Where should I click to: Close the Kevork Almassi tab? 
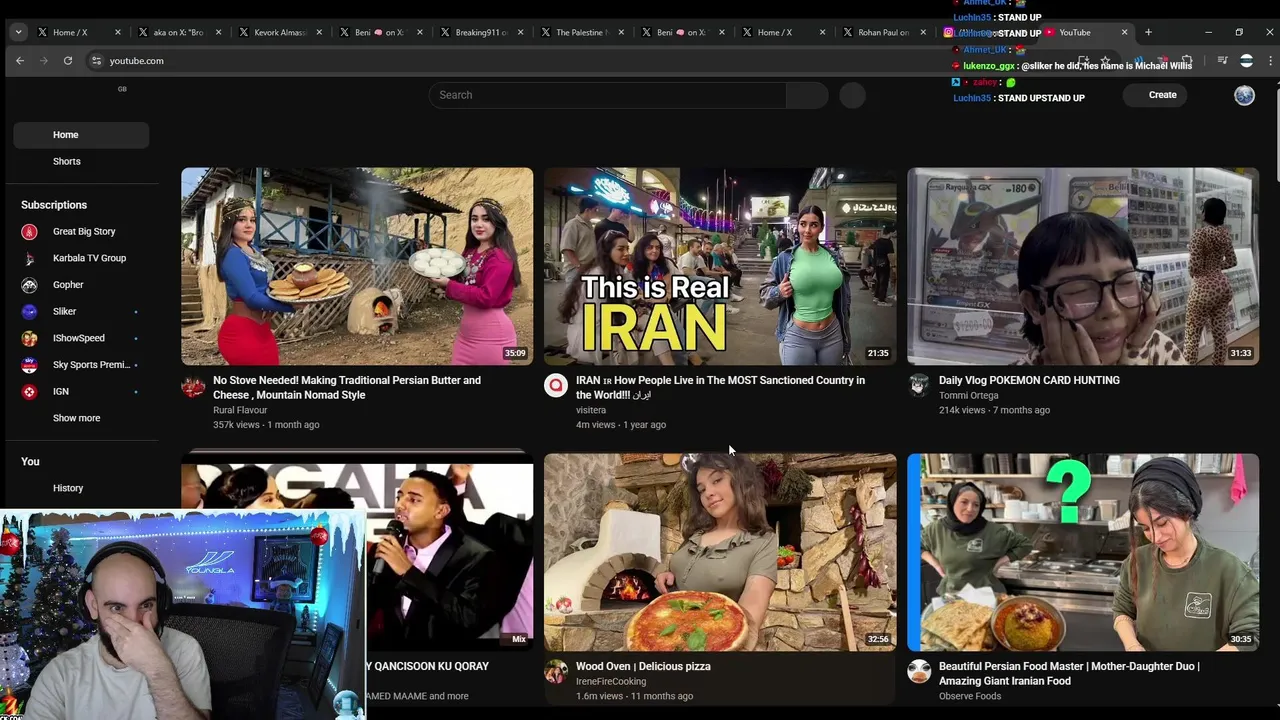319,32
